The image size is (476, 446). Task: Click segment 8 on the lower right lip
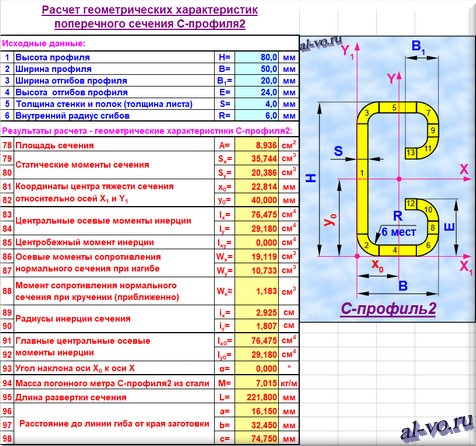pyautogui.click(x=433, y=228)
